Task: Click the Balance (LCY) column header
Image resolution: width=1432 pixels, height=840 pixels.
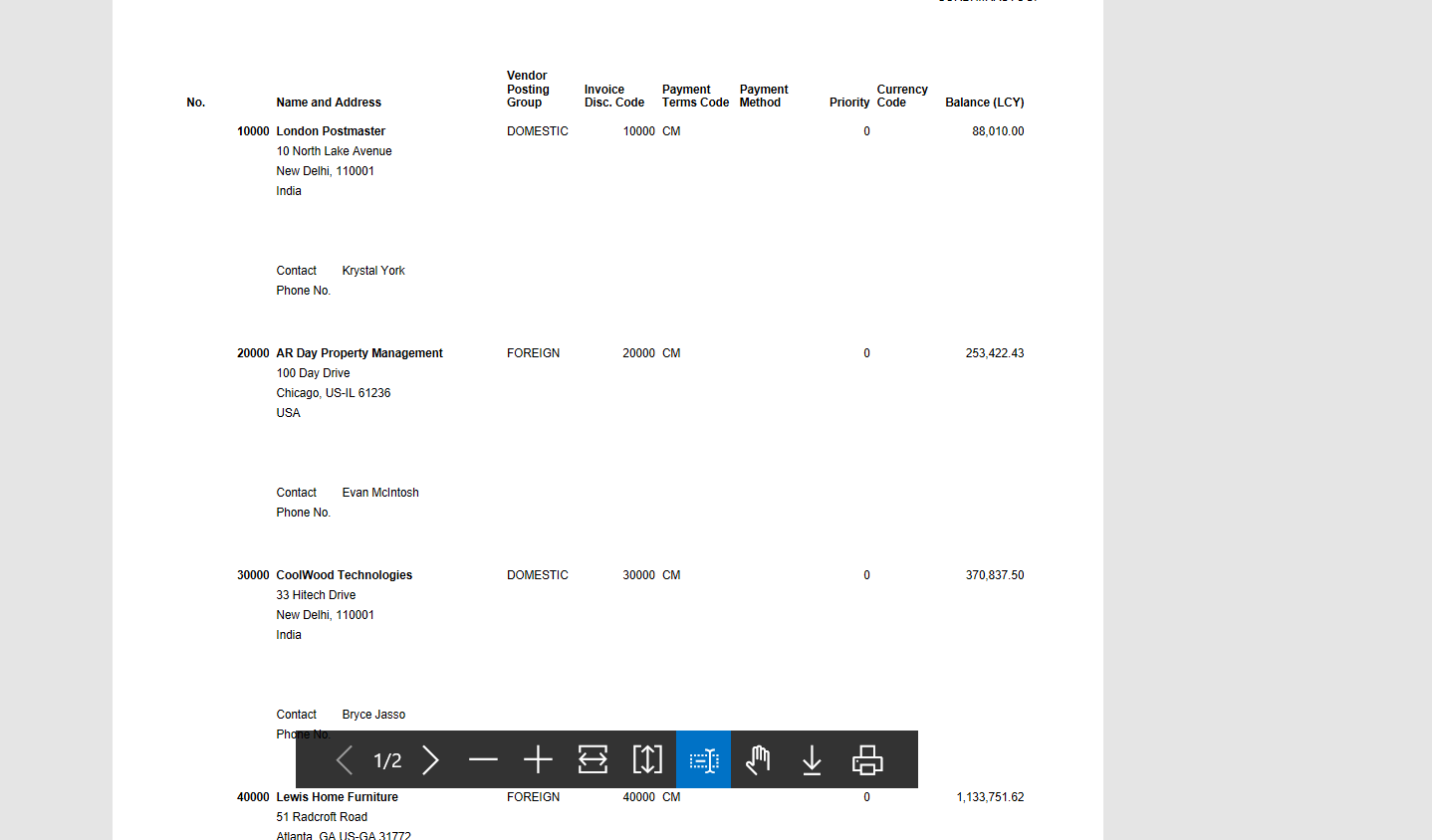Action: pyautogui.click(x=984, y=102)
